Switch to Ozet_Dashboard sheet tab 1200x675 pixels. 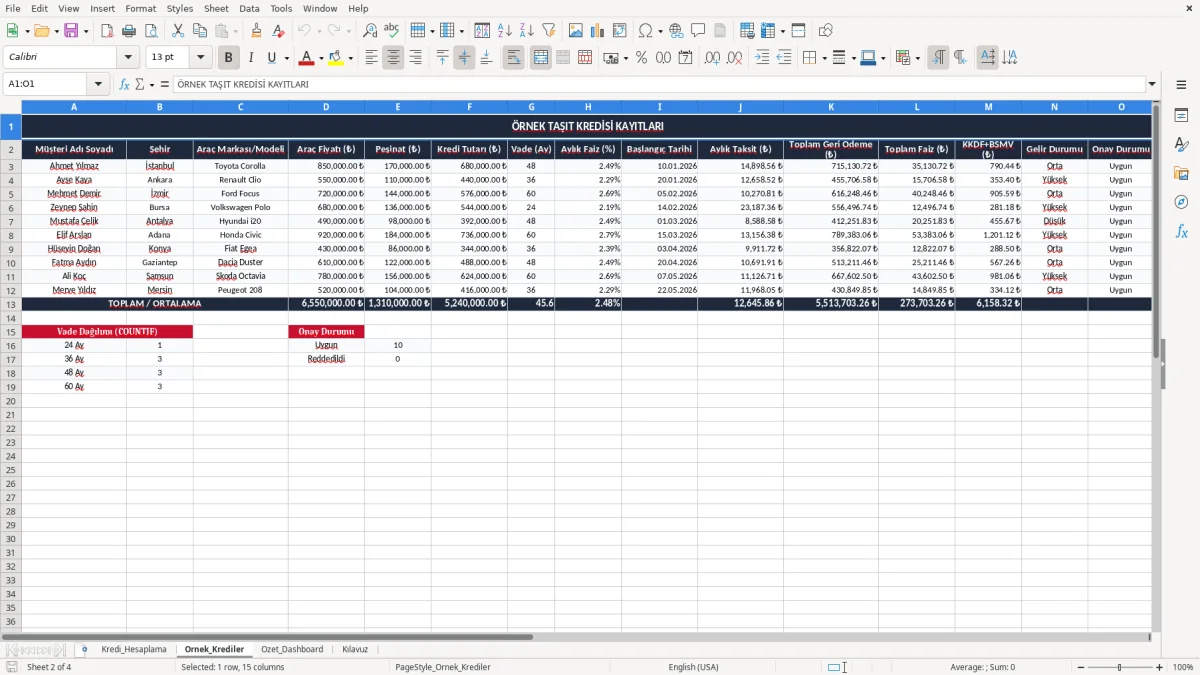(292, 650)
